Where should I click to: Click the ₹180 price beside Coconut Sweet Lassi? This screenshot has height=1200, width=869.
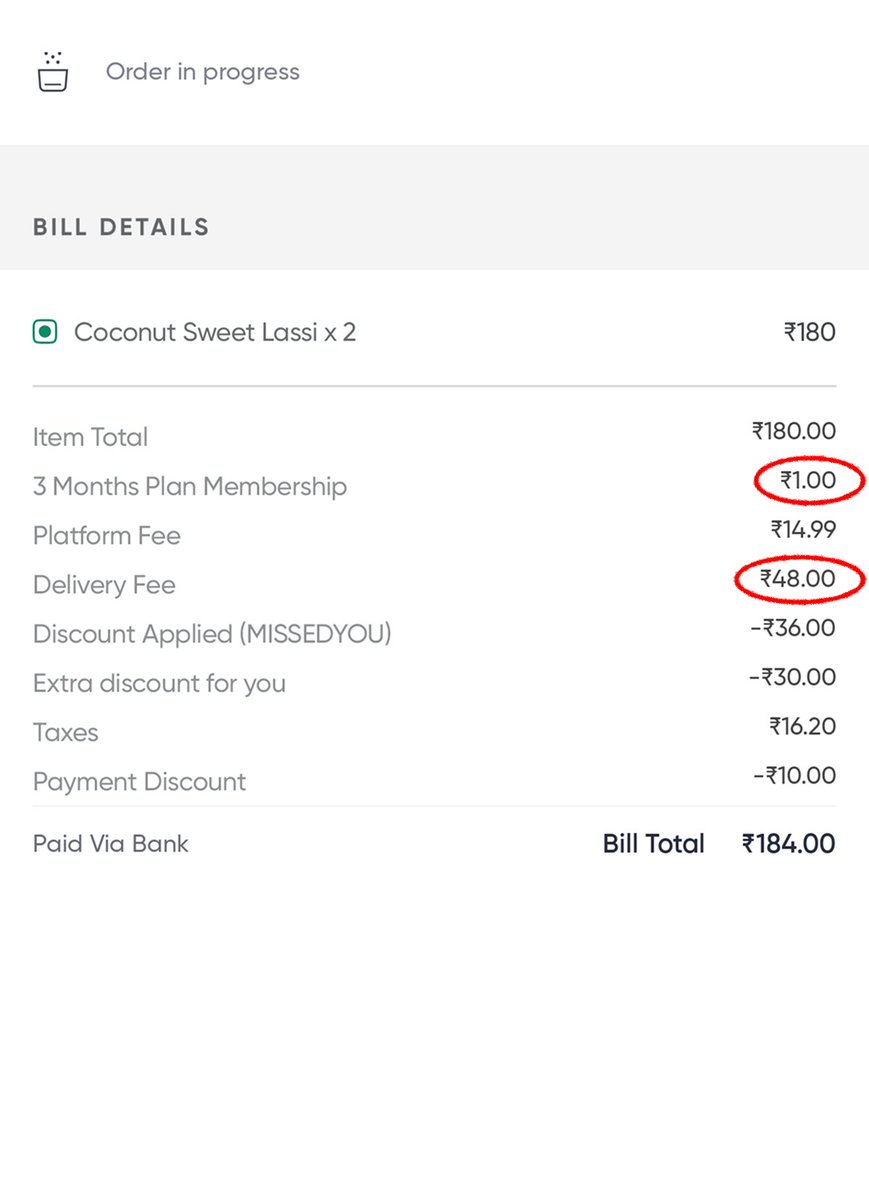[x=809, y=332]
